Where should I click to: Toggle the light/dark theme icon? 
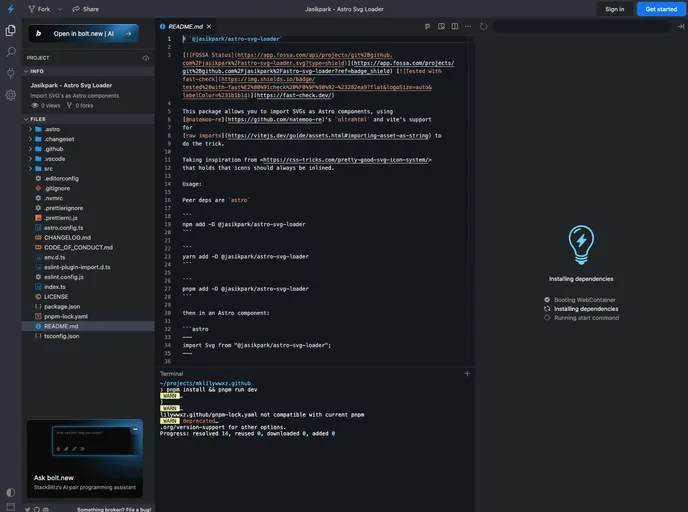(11, 492)
